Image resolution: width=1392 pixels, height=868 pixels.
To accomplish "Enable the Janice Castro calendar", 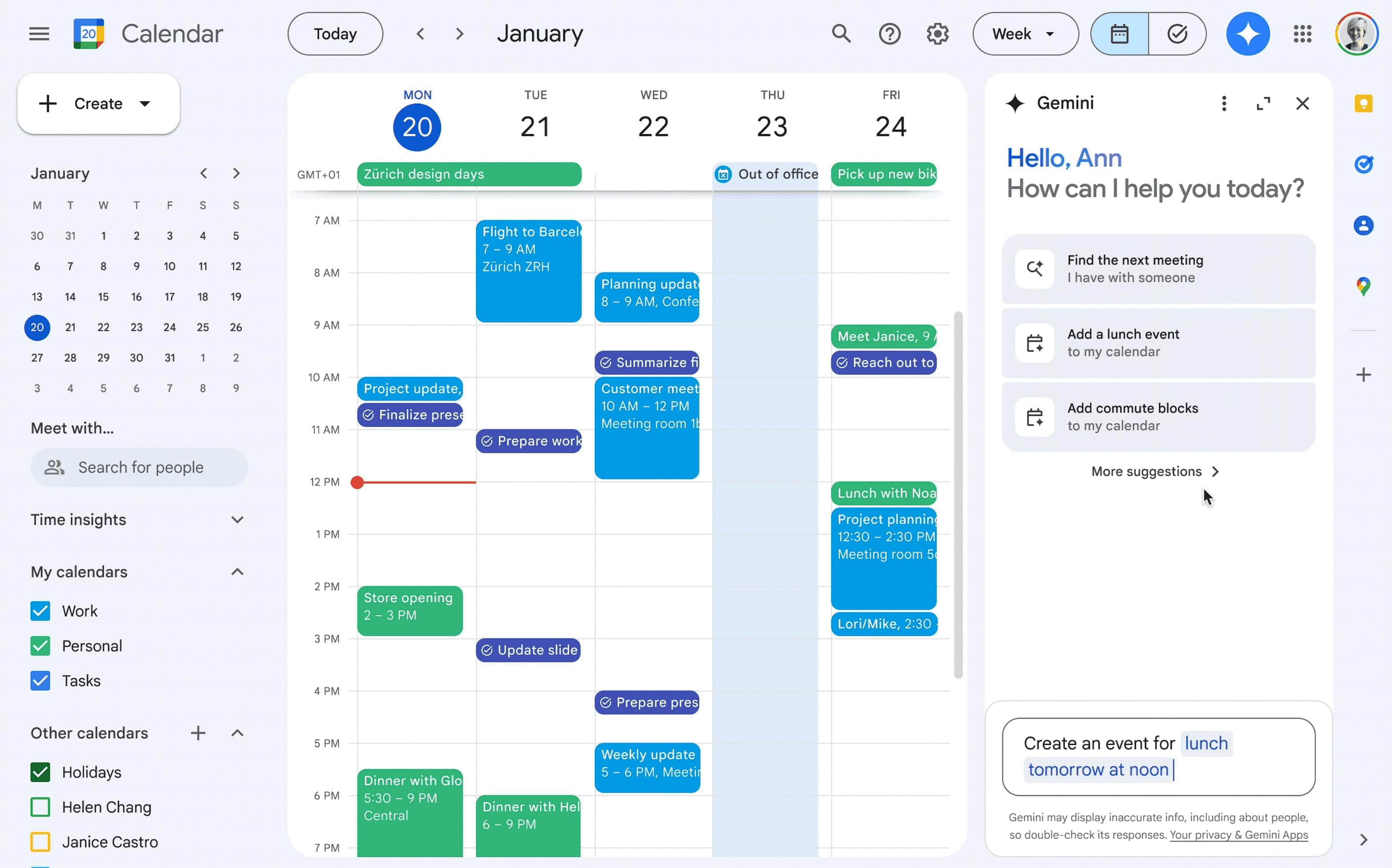I will click(x=40, y=842).
